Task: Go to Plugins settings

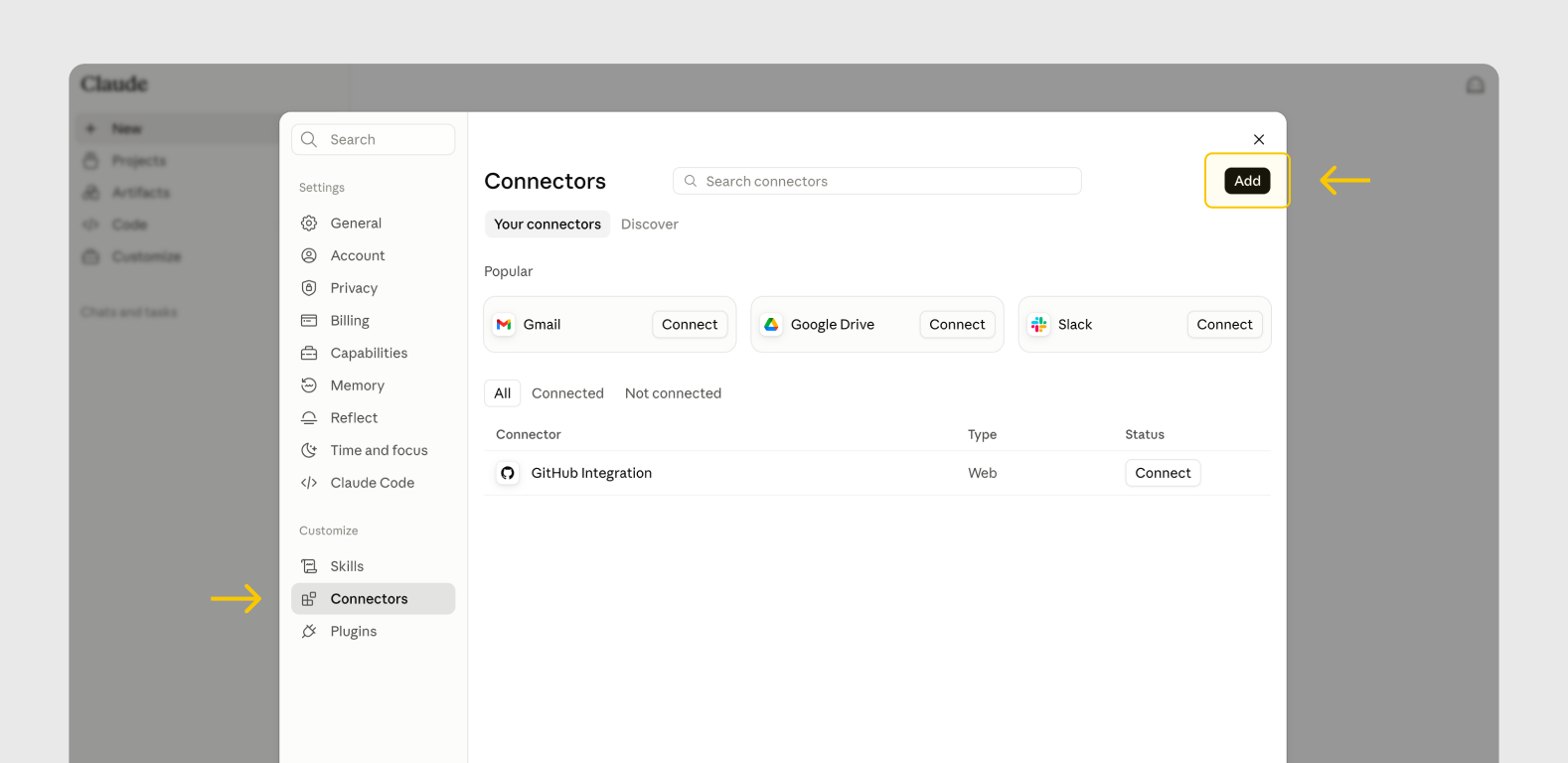Action: 374,631
